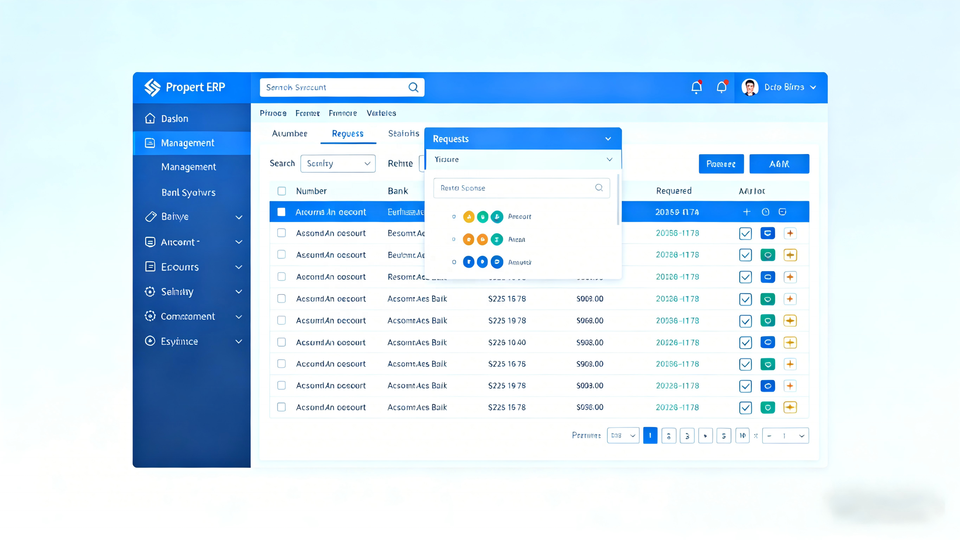Switch to the Aciumbee tab

pyautogui.click(x=290, y=134)
